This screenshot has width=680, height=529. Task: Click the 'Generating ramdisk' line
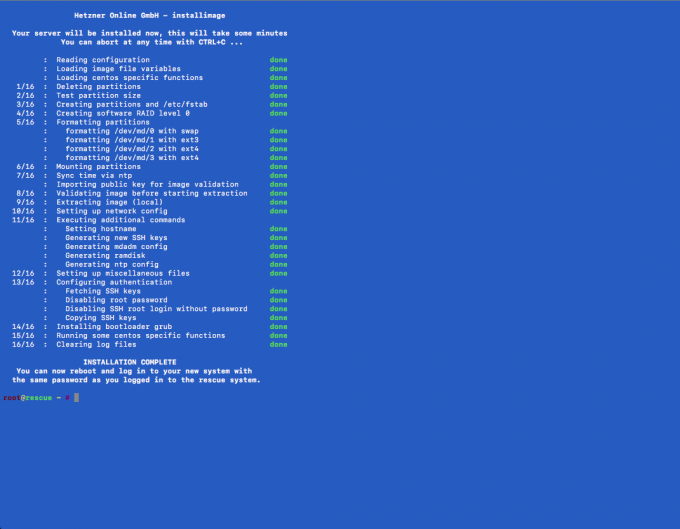105,256
